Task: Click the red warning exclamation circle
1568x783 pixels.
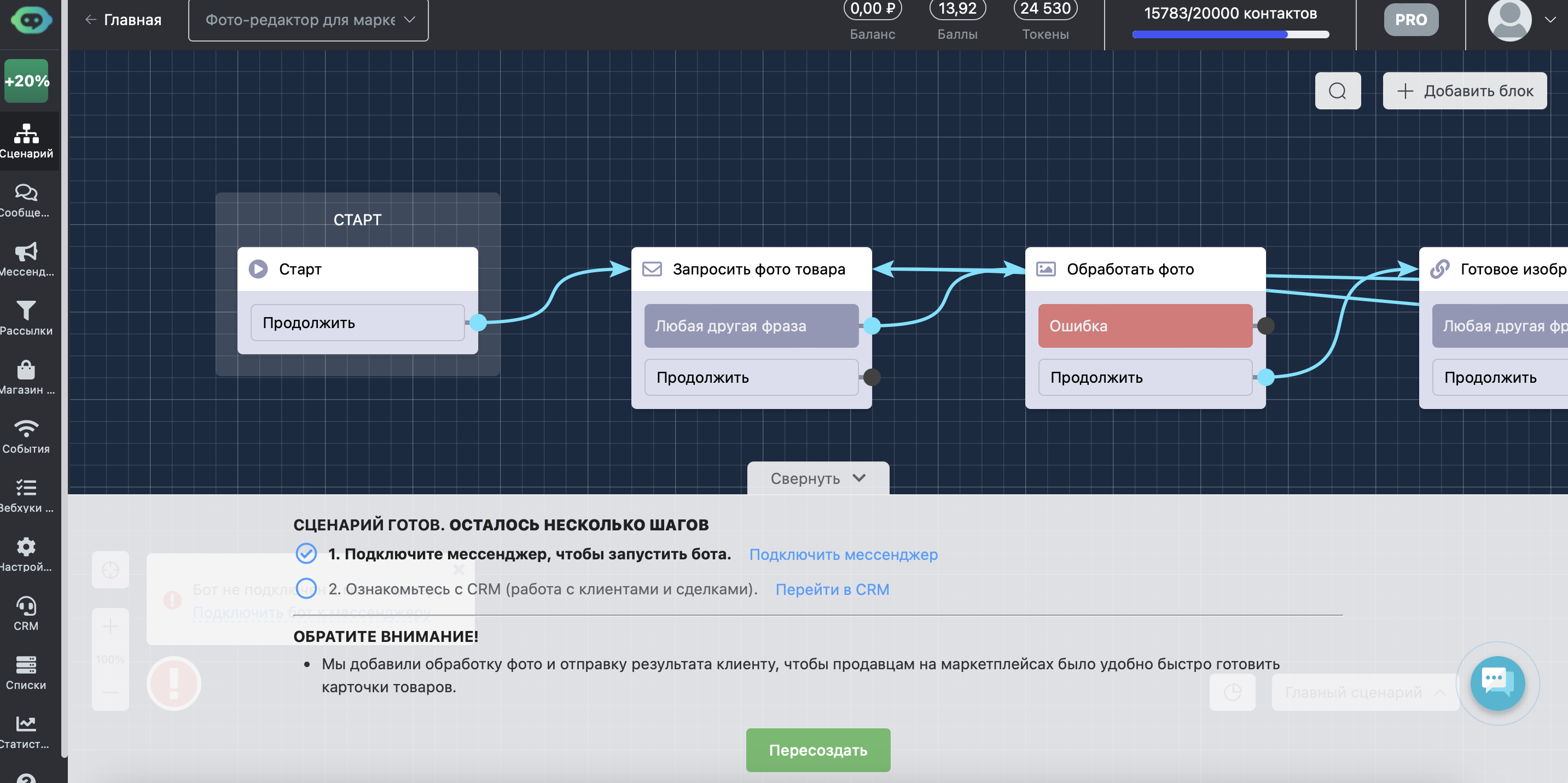Action: point(173,682)
